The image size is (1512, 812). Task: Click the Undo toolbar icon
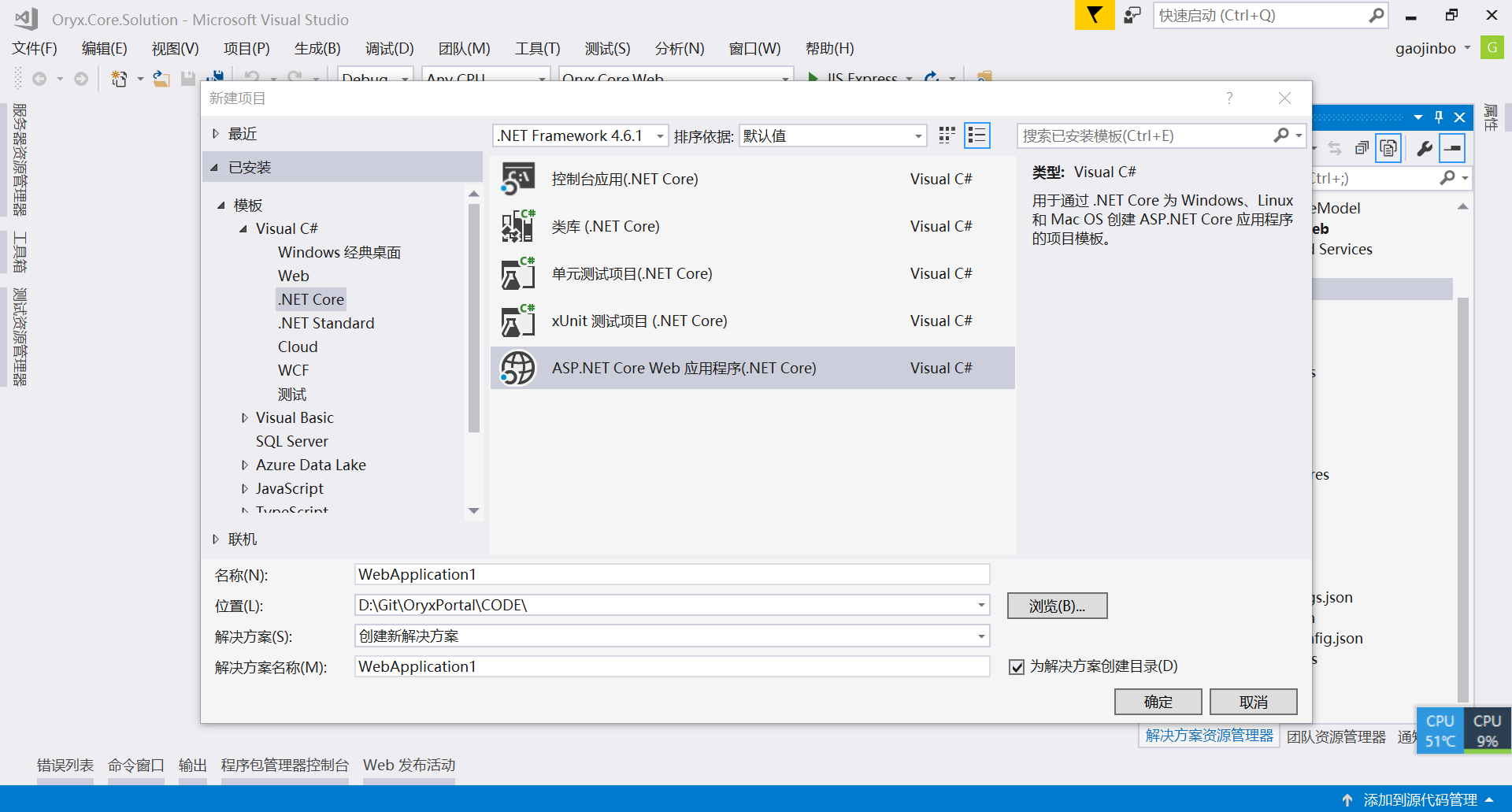250,76
